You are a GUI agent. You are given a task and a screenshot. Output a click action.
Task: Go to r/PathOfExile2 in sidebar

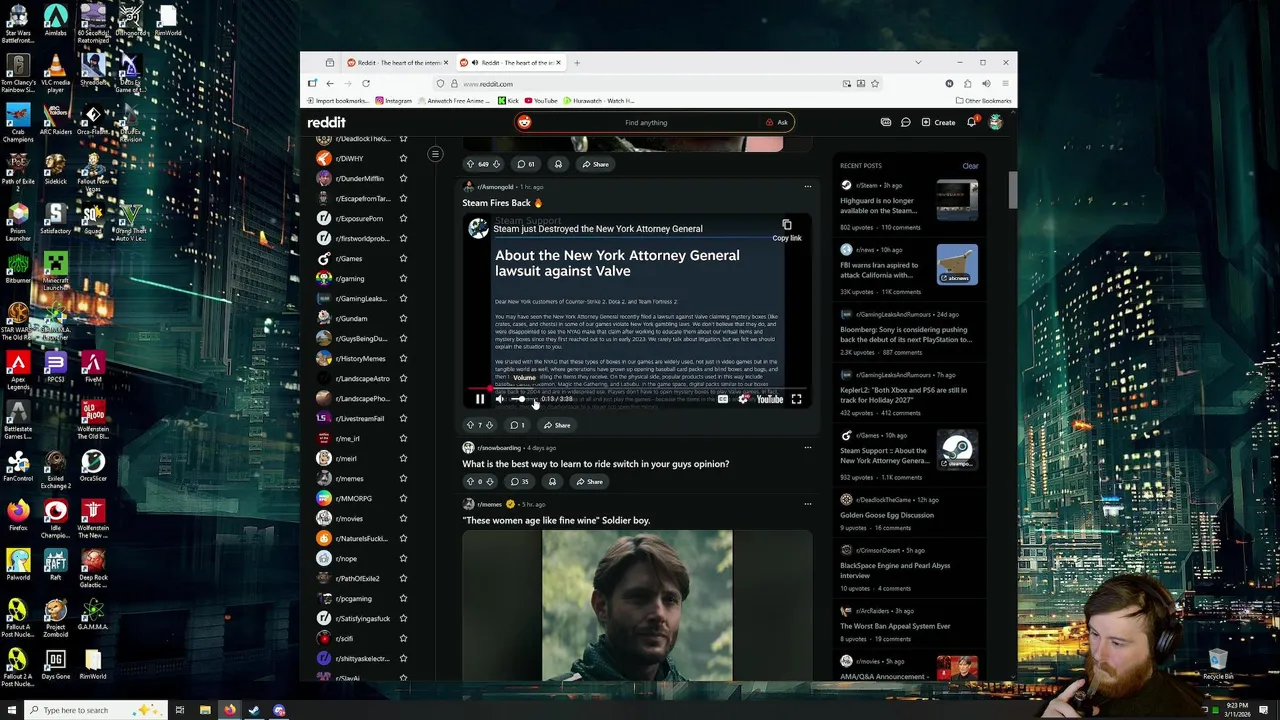pyautogui.click(x=357, y=578)
